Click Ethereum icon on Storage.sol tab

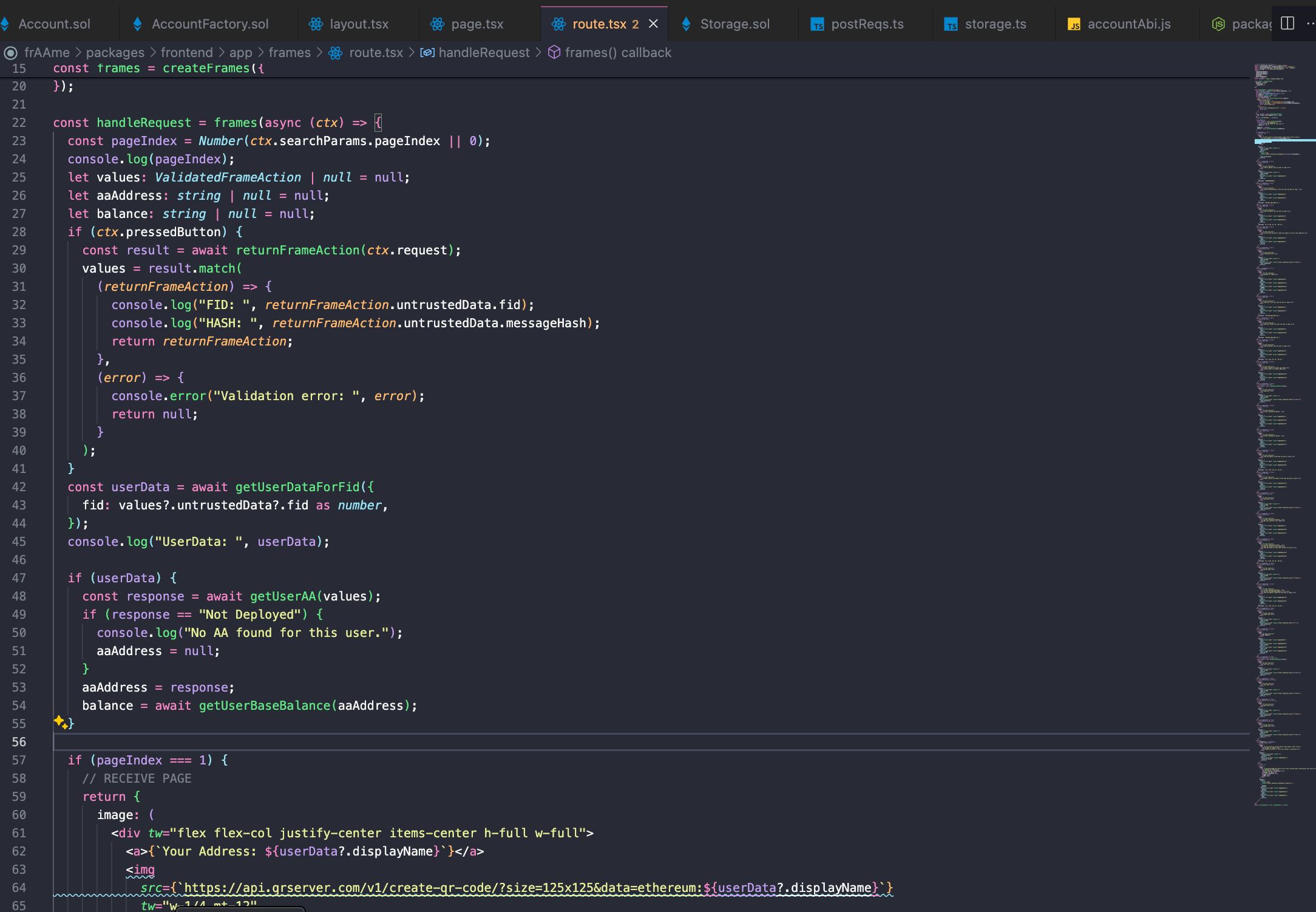click(x=686, y=24)
